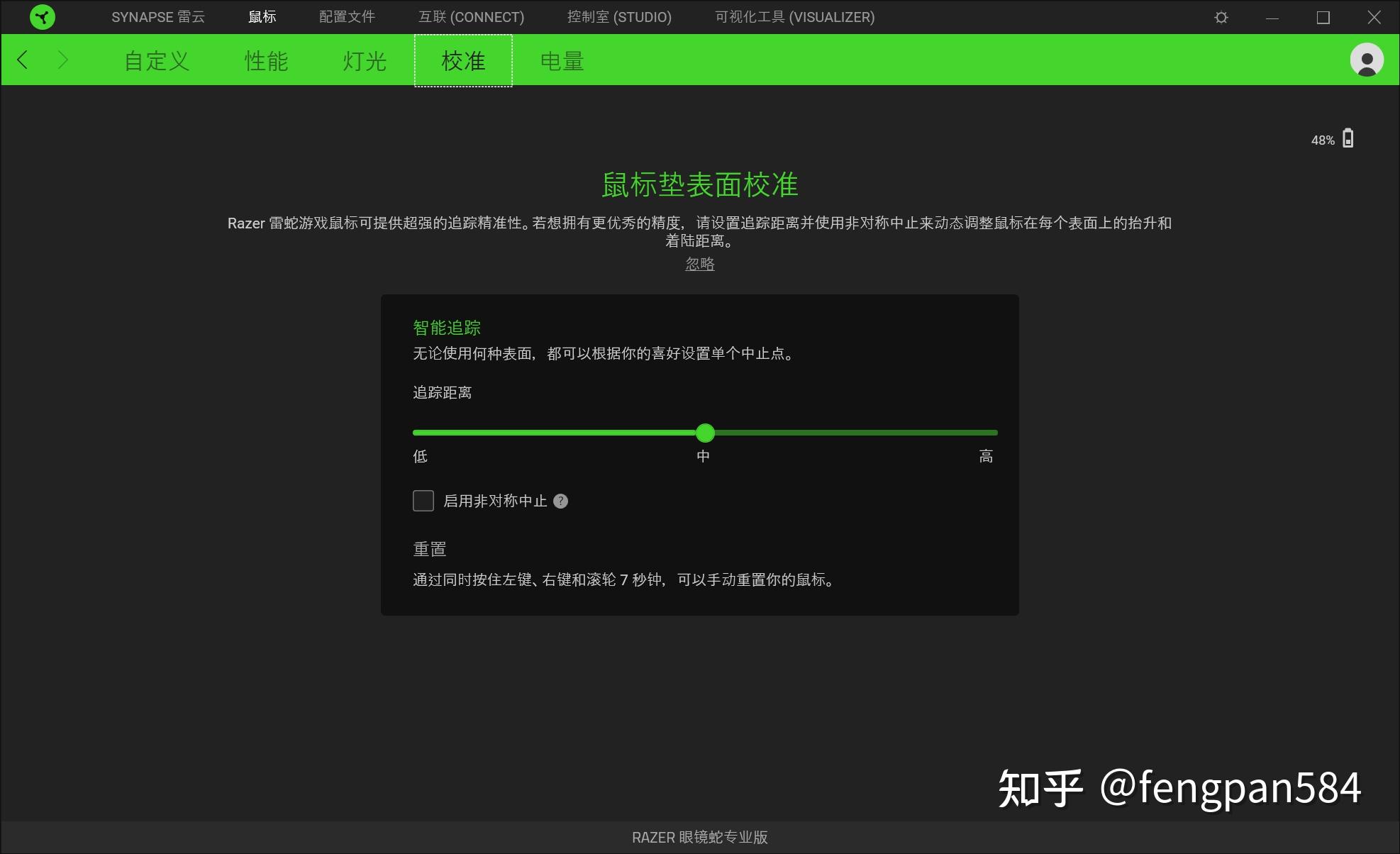This screenshot has height=854, width=1400.
Task: Switch to the 性能 tab
Action: click(x=266, y=61)
